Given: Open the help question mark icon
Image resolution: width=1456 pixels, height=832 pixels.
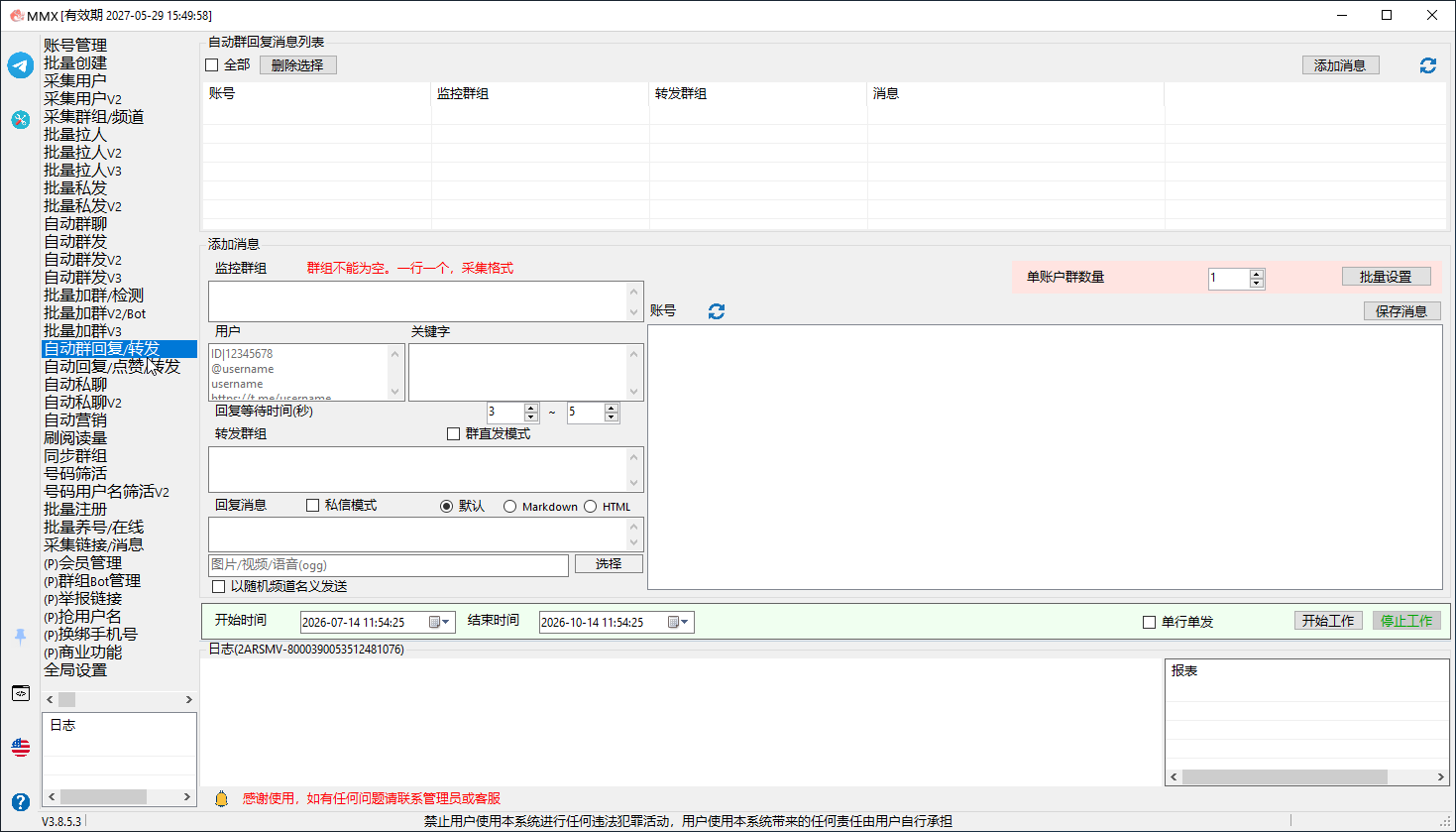Looking at the screenshot, I should point(21,801).
